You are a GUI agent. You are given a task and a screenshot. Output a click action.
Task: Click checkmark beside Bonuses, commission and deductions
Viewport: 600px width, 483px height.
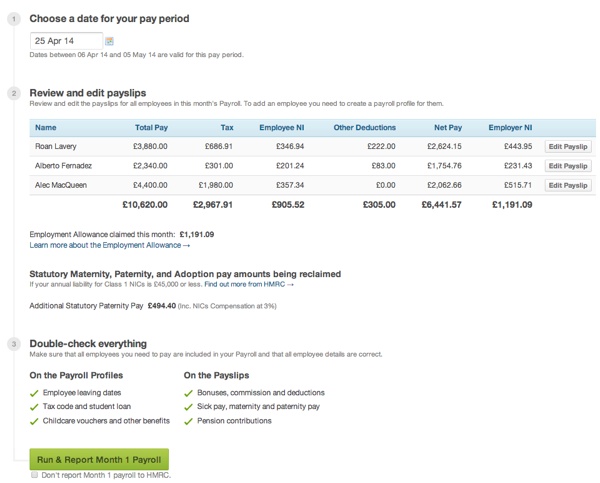pyautogui.click(x=188, y=393)
